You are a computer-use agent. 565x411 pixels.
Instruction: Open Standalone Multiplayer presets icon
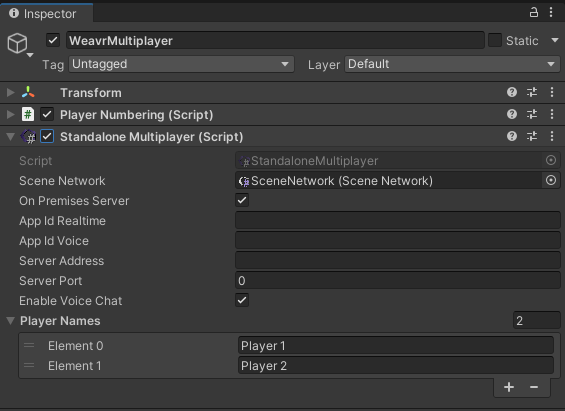coord(532,136)
